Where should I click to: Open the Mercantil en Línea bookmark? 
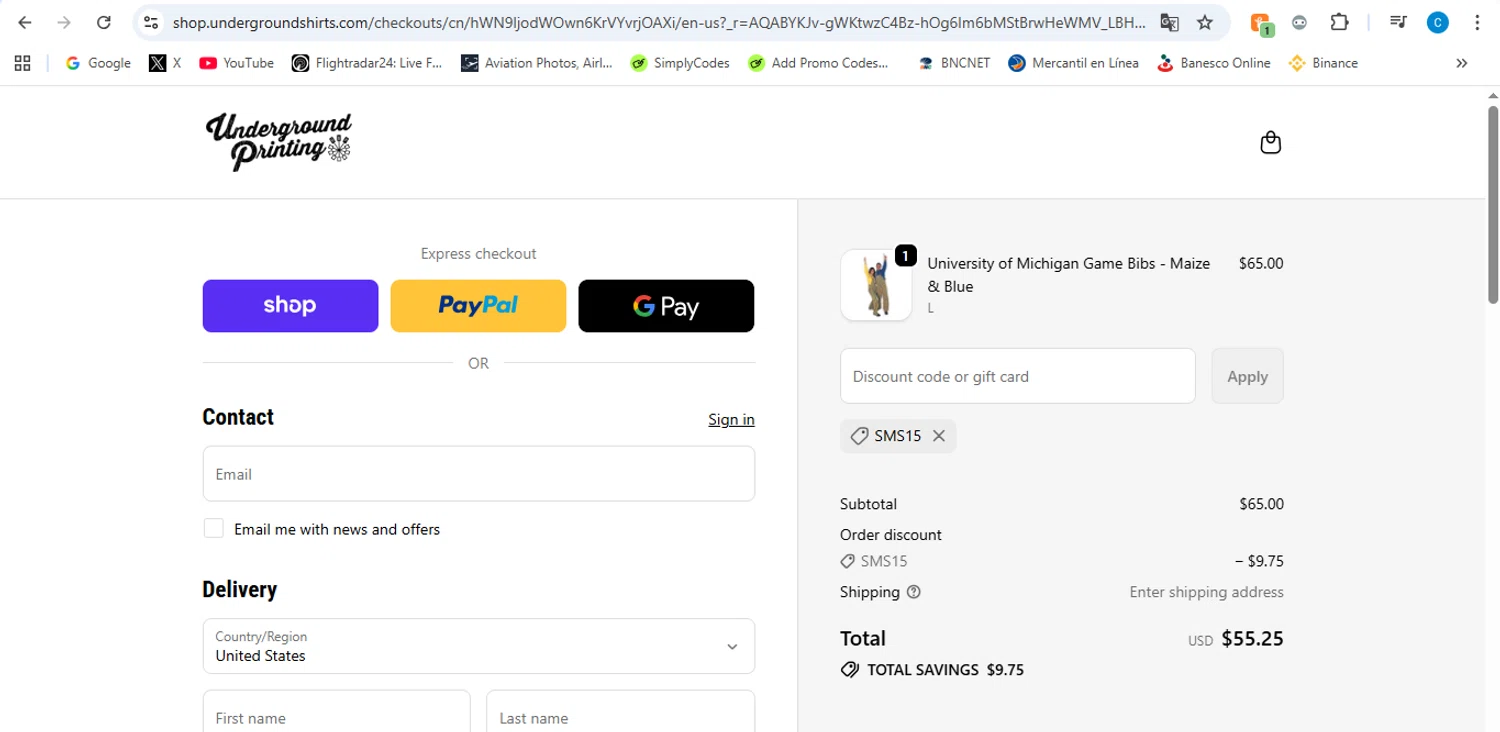[1073, 63]
